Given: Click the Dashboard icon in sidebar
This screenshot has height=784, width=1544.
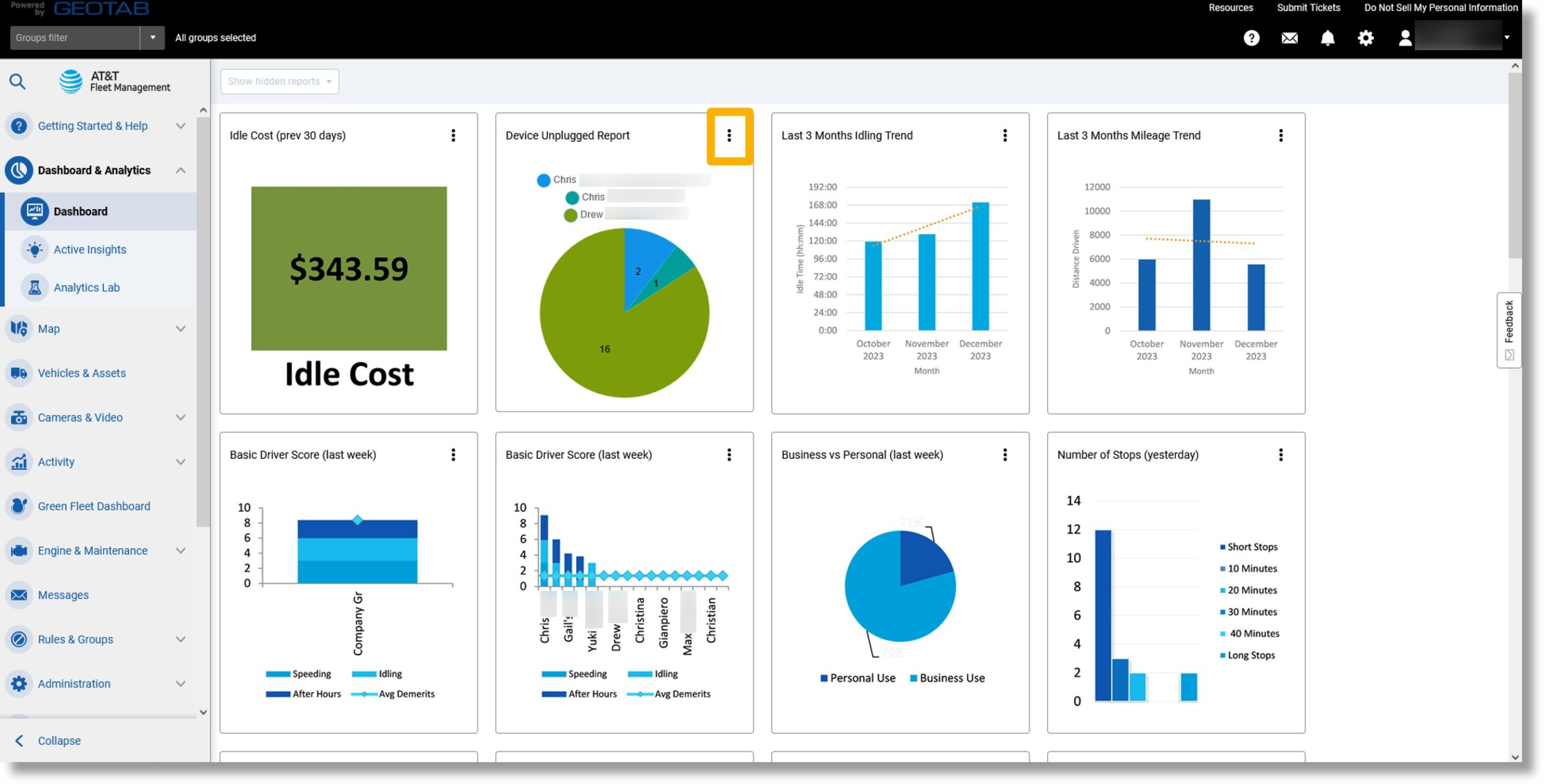Looking at the screenshot, I should [x=34, y=210].
